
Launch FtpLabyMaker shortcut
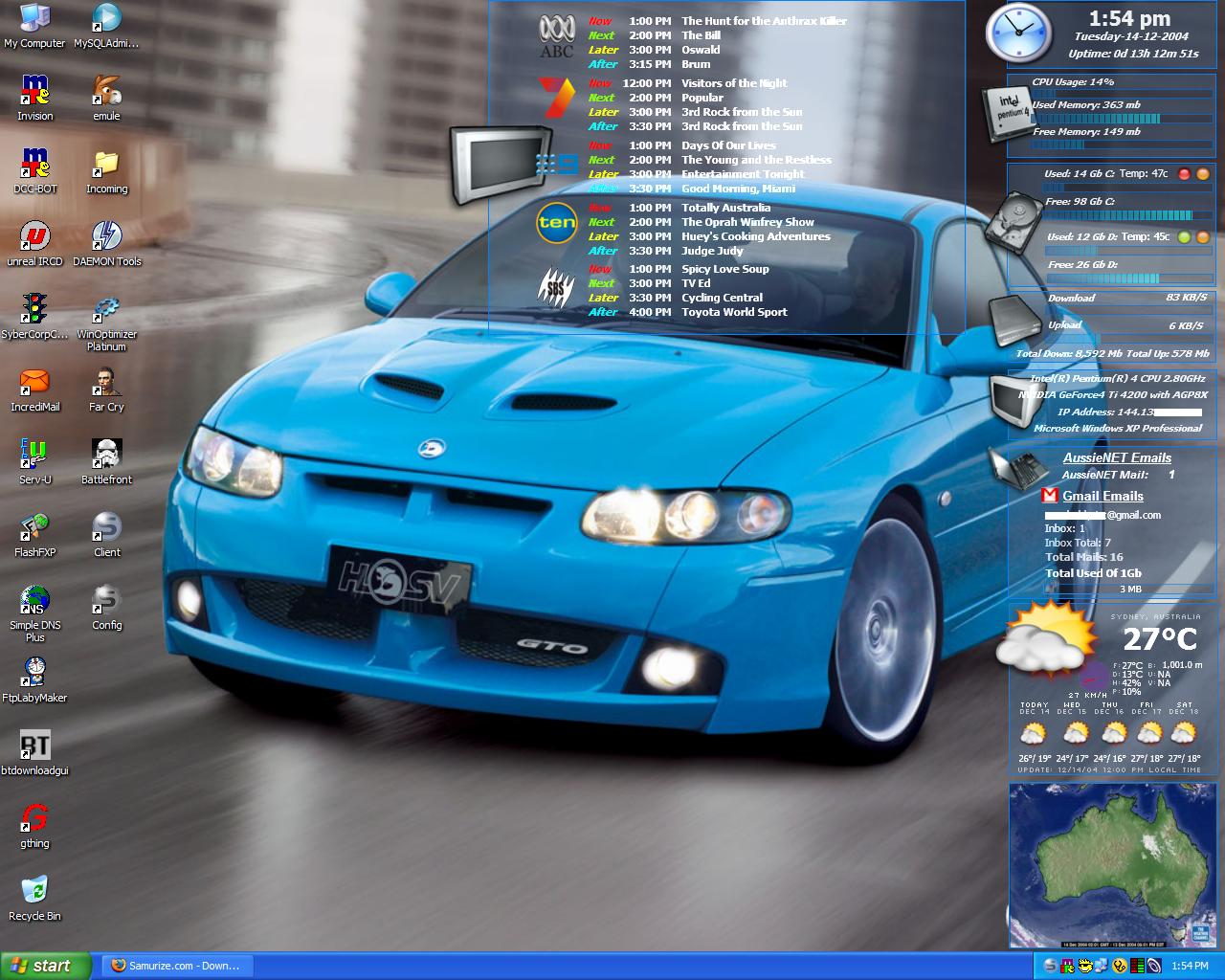34,680
